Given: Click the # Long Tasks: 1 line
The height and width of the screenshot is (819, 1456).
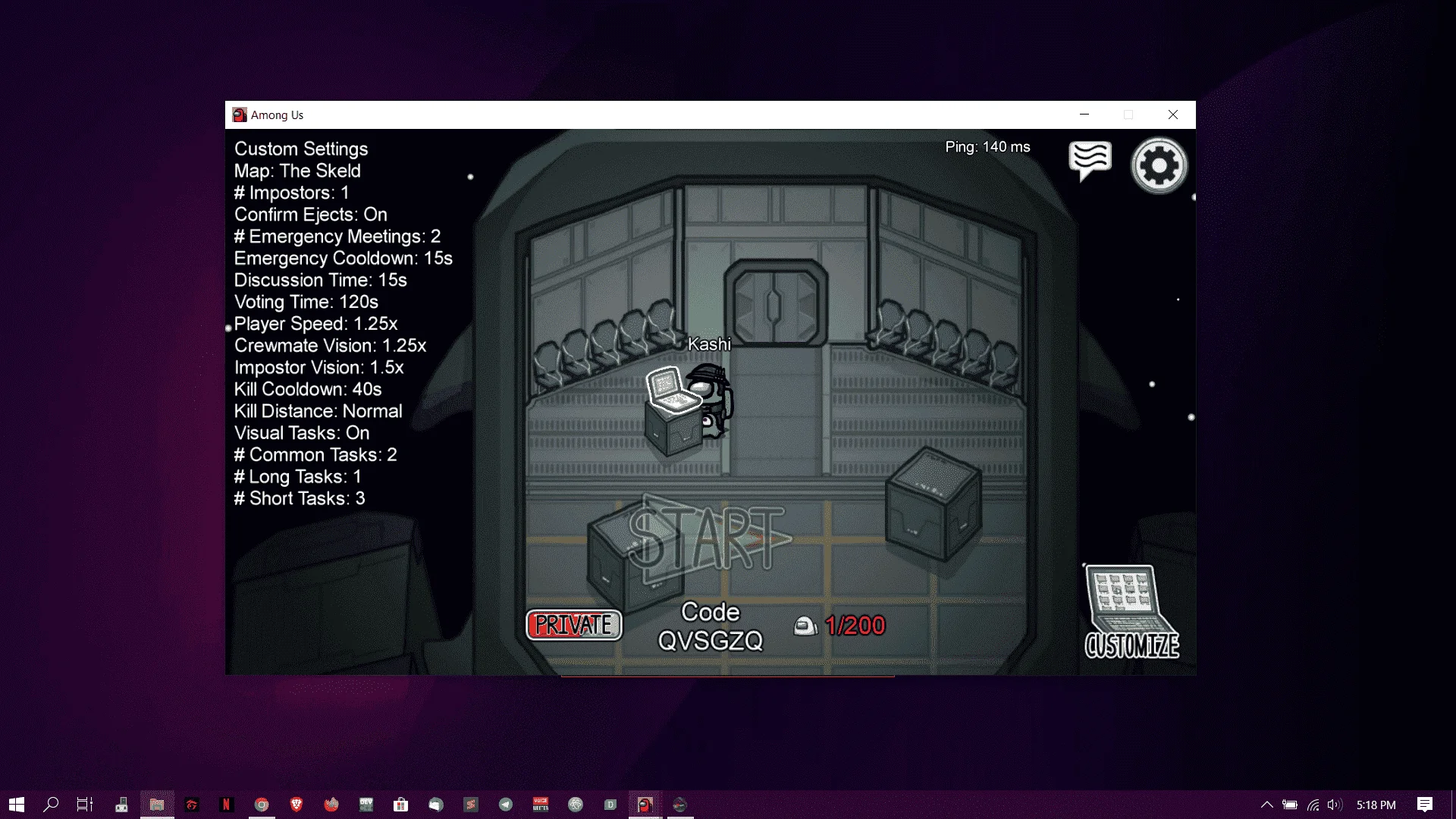Looking at the screenshot, I should (x=298, y=478).
